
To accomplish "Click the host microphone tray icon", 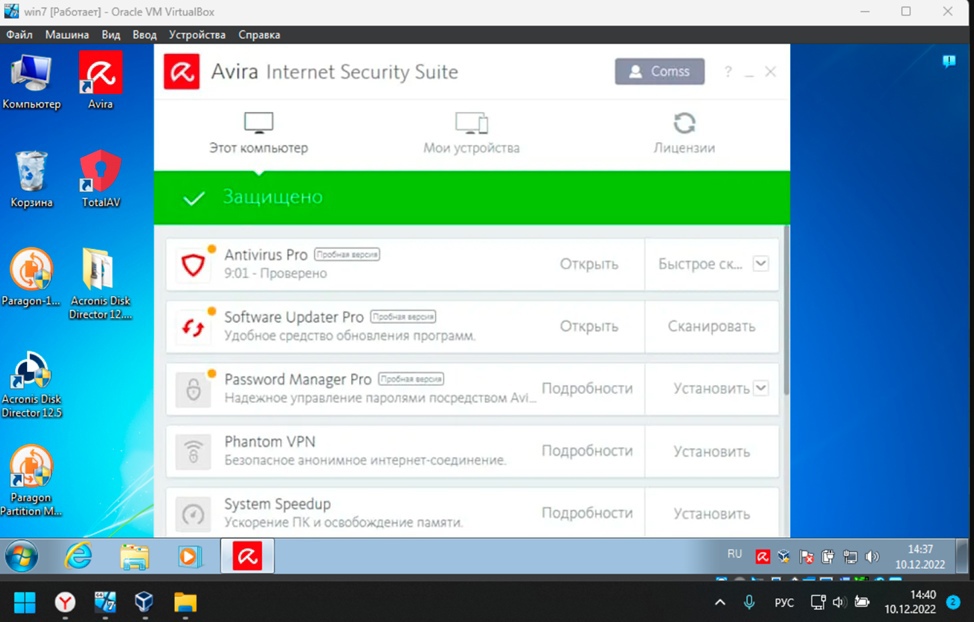I will coord(749,601).
